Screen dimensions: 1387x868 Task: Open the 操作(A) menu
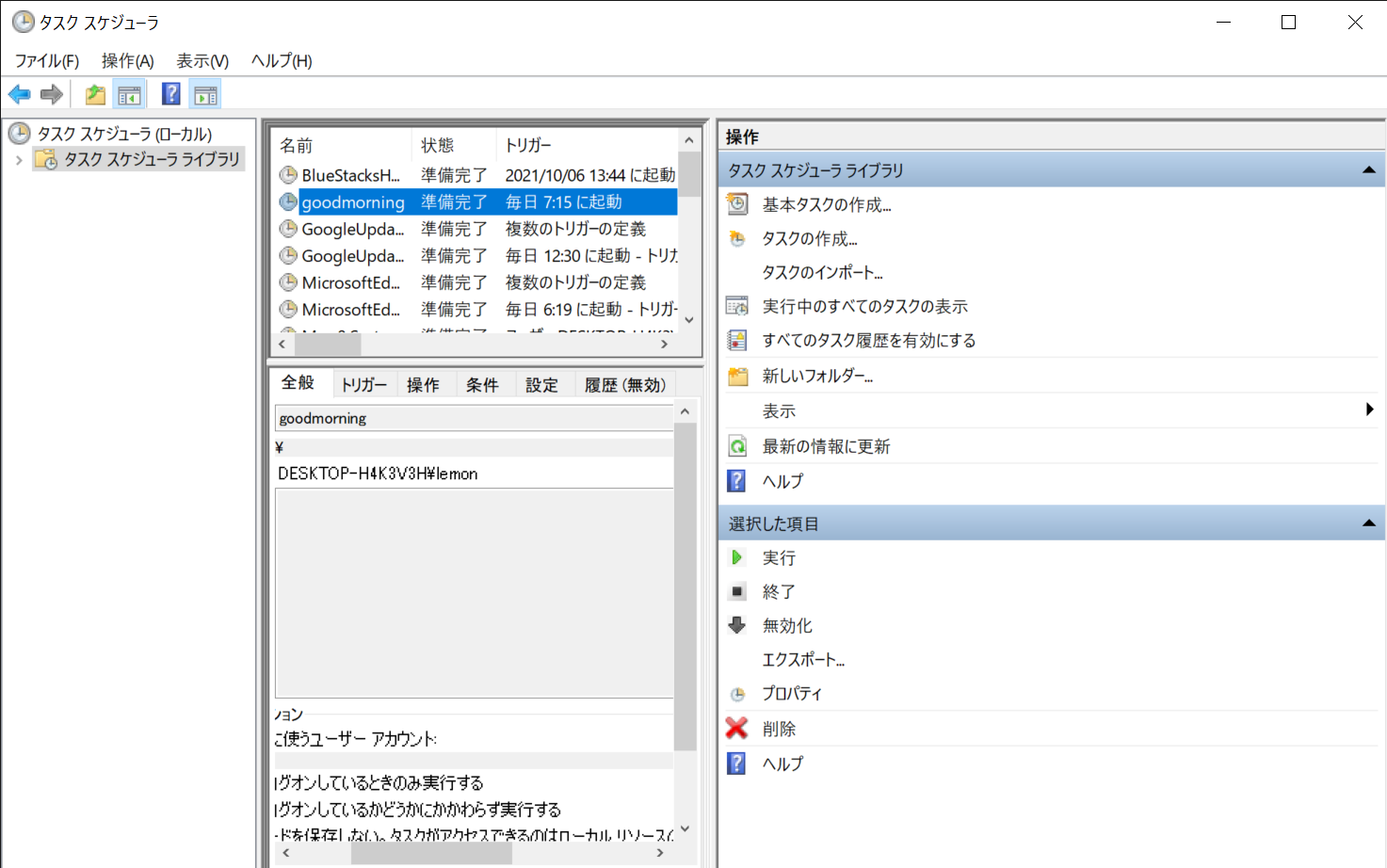127,60
